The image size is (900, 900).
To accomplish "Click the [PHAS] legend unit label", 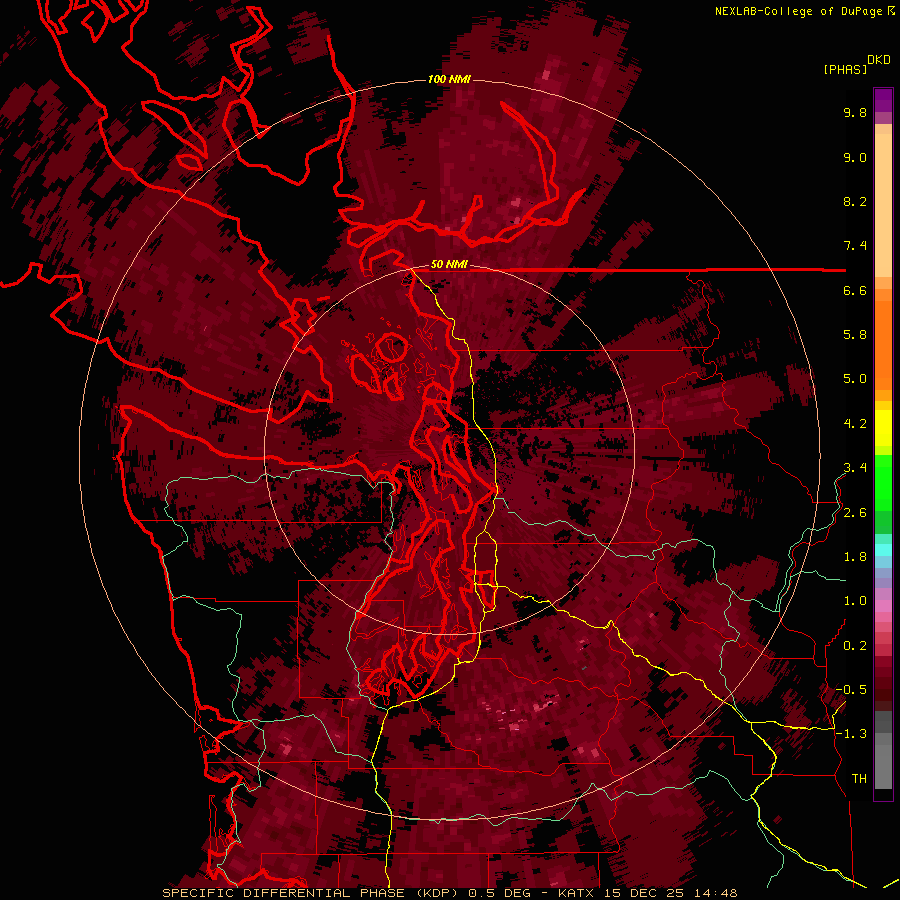I will (x=845, y=69).
